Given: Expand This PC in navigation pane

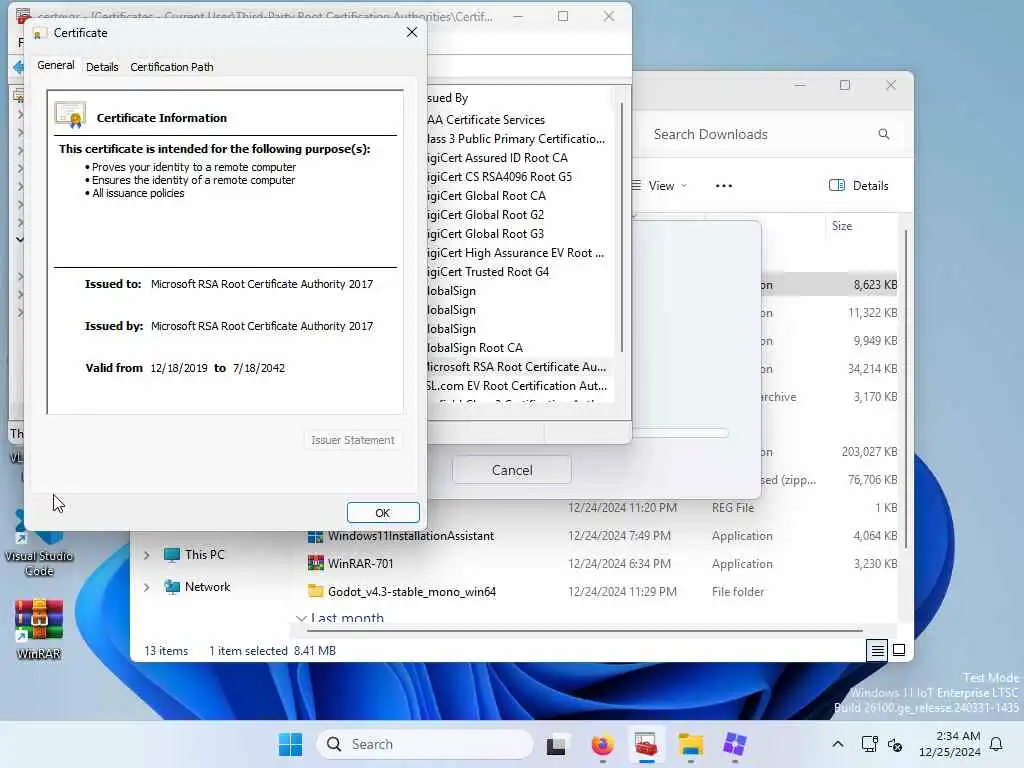Looking at the screenshot, I should click(147, 555).
